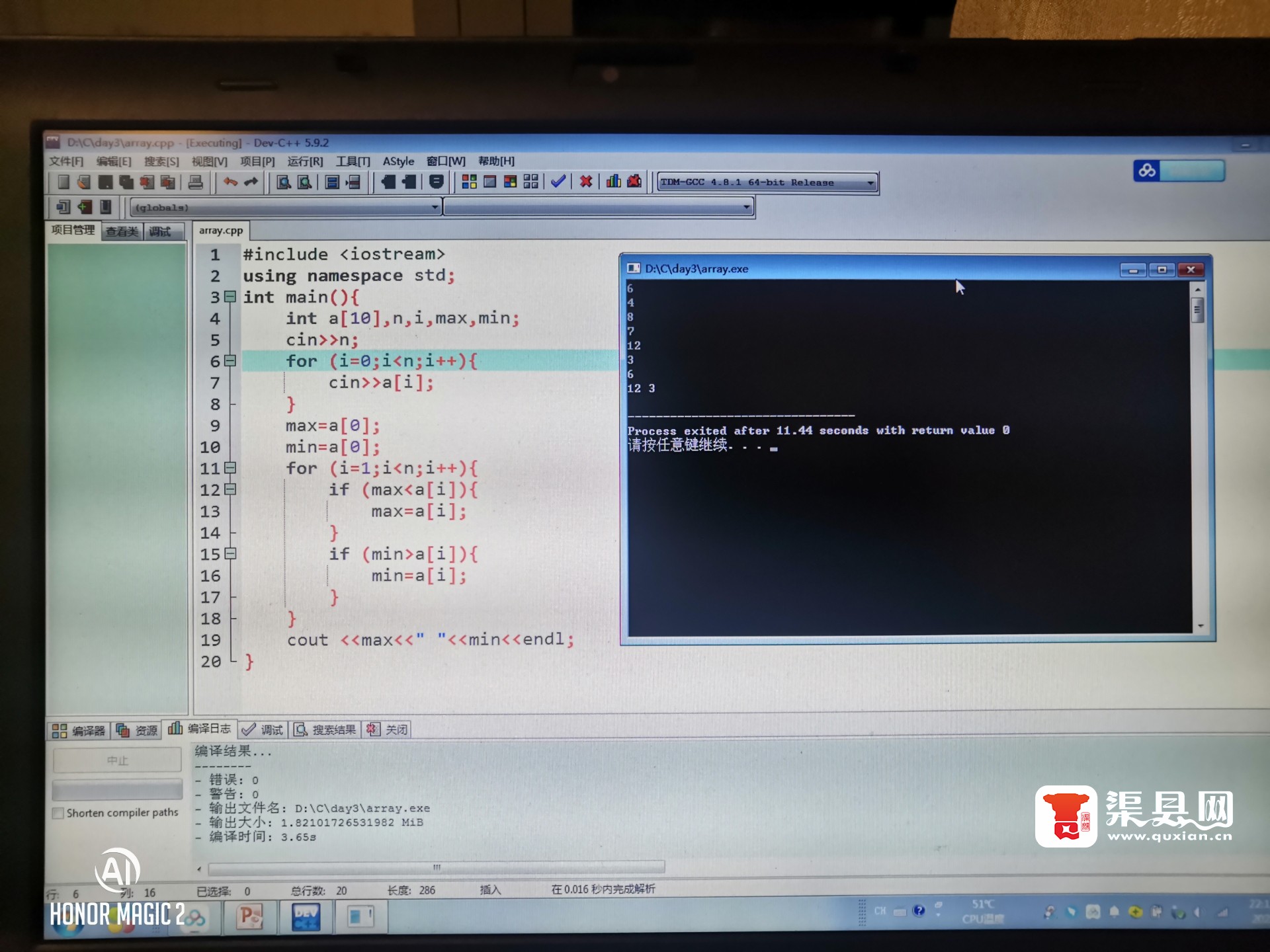Open Find using the magnifier icon
This screenshot has width=1270, height=952.
coord(282,182)
